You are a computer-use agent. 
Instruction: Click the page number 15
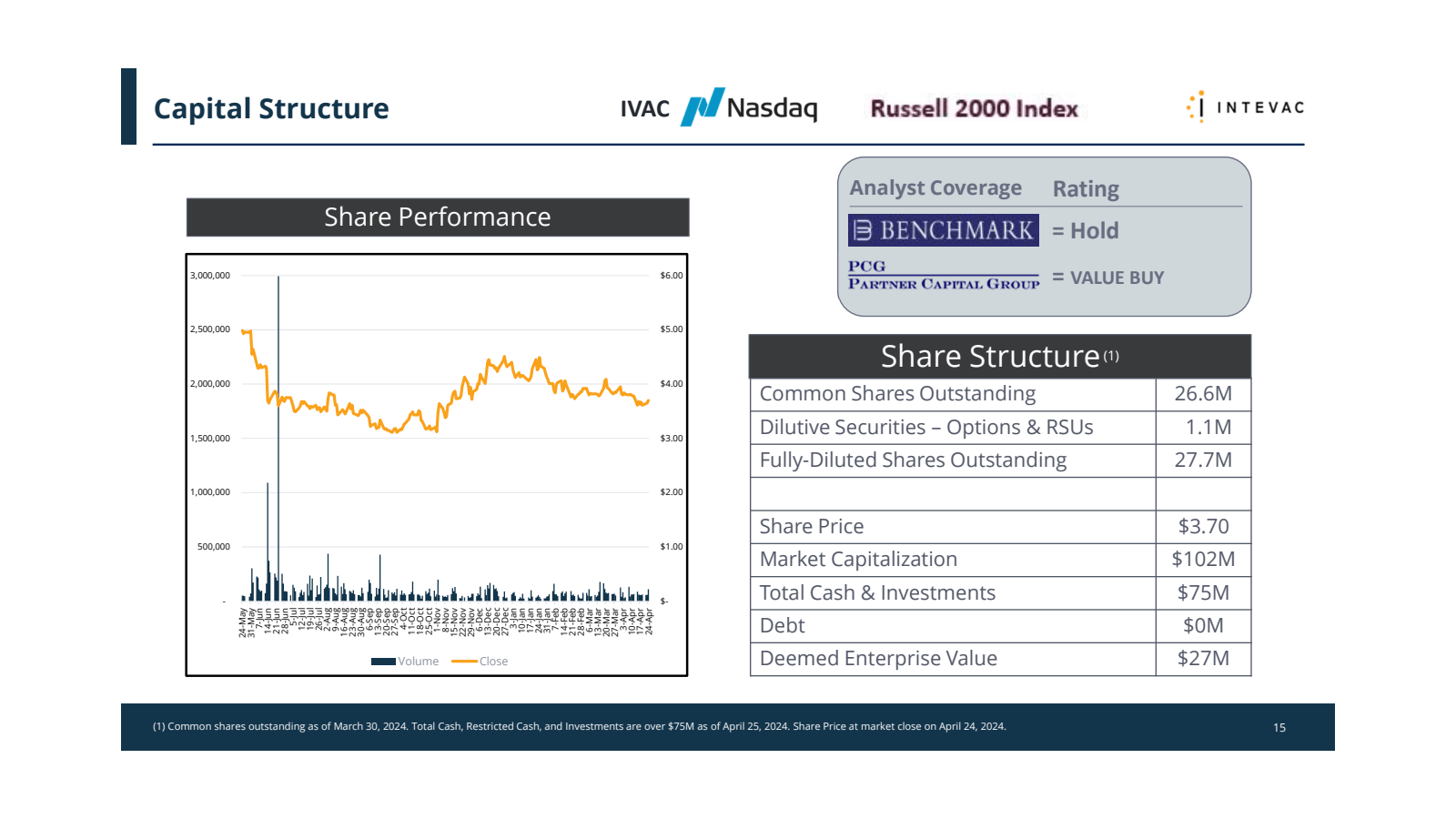pyautogui.click(x=1279, y=727)
